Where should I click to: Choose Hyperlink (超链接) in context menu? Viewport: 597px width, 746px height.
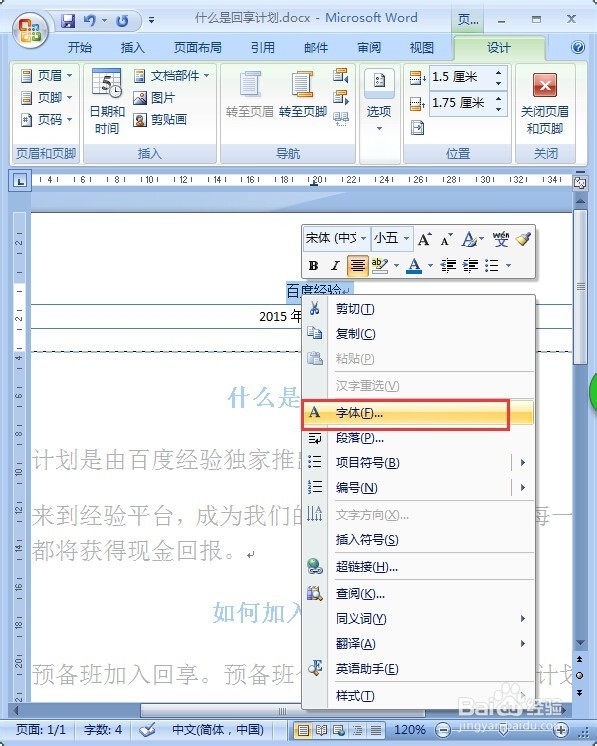(x=419, y=567)
